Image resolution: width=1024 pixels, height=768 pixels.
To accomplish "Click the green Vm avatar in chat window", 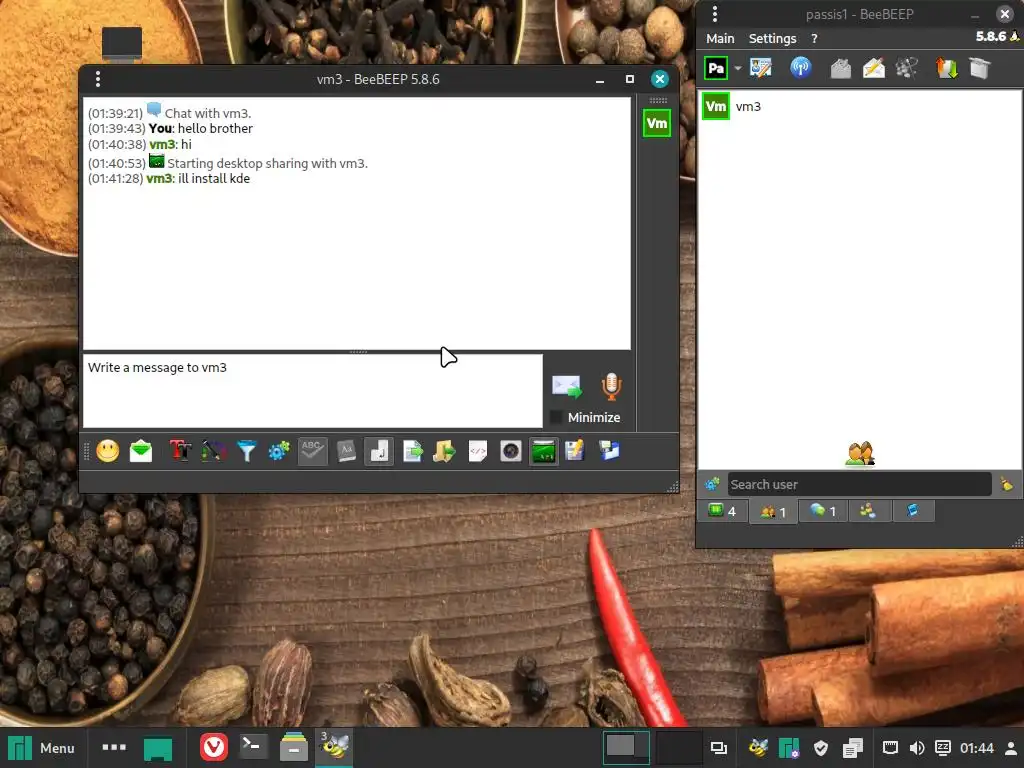I will (657, 123).
